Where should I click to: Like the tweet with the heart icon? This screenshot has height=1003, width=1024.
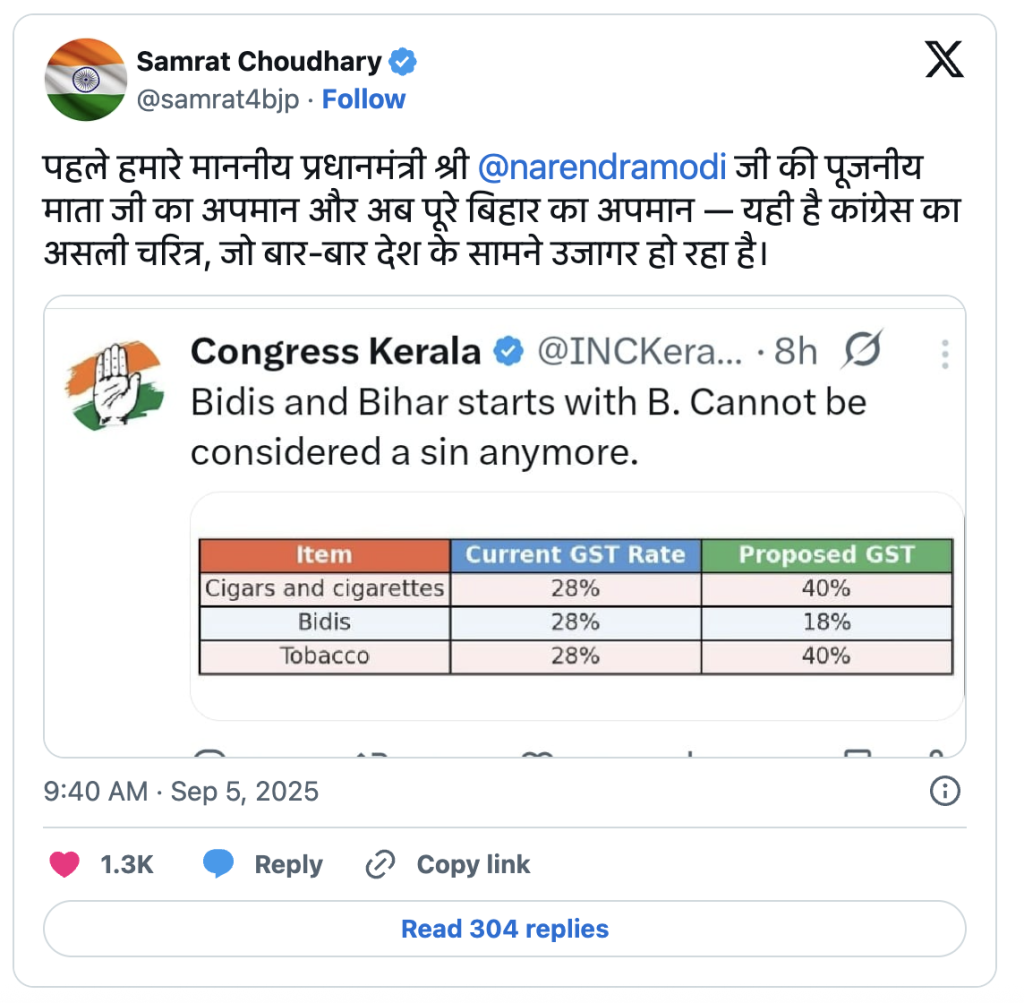coord(65,865)
